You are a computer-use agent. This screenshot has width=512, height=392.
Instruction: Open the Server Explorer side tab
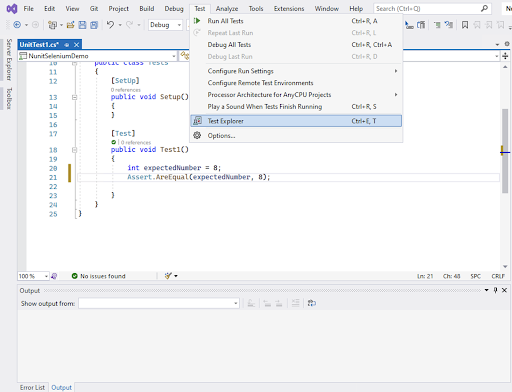(9, 60)
